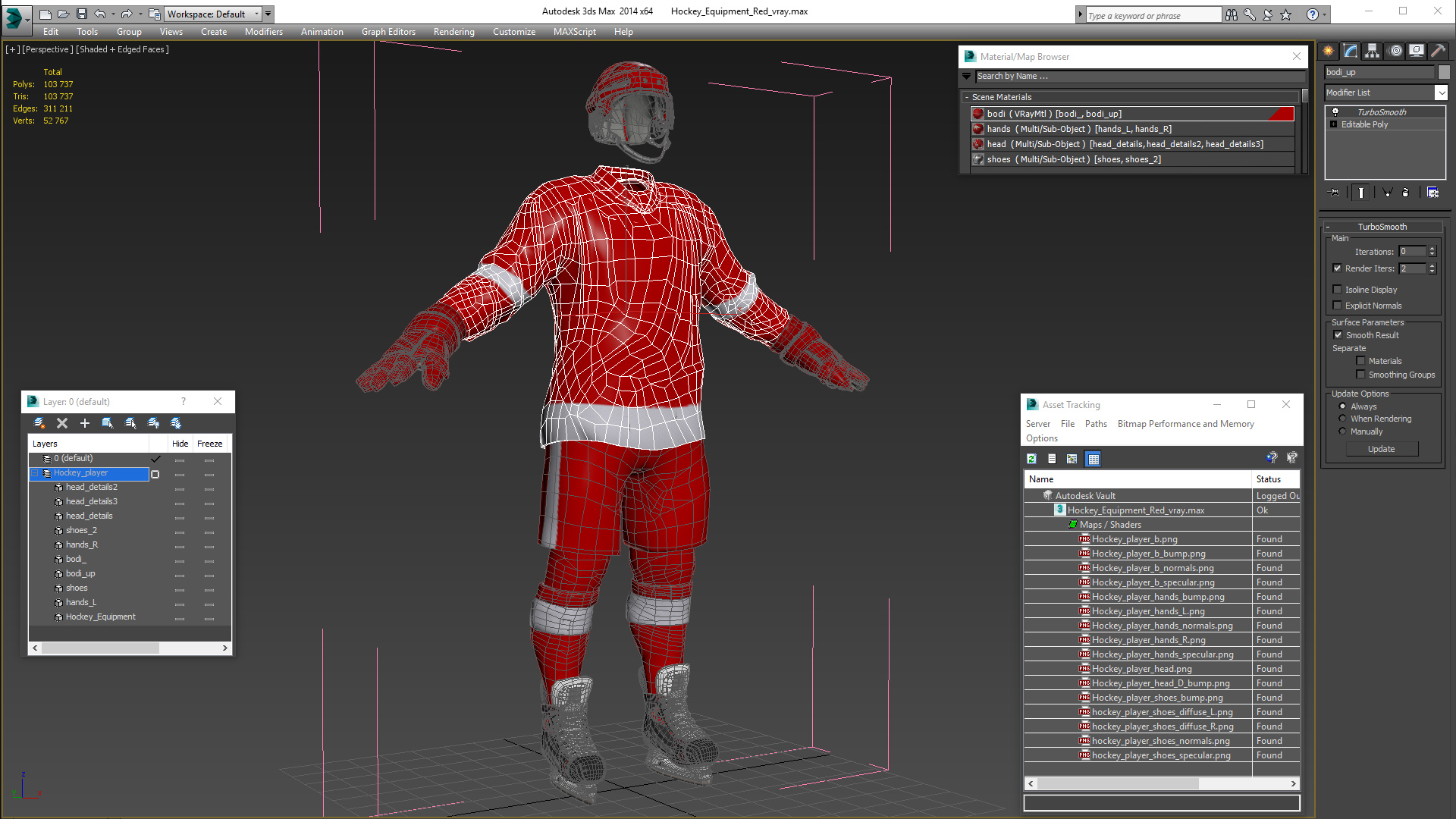
Task: Open the Motion command panel tab
Action: (x=1395, y=51)
